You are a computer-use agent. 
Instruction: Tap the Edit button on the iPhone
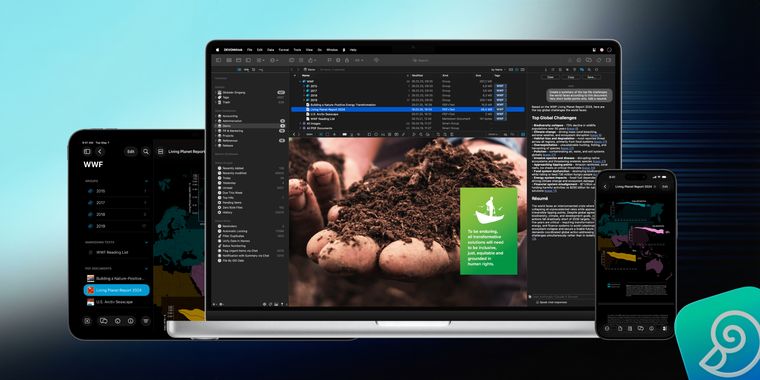pos(665,187)
